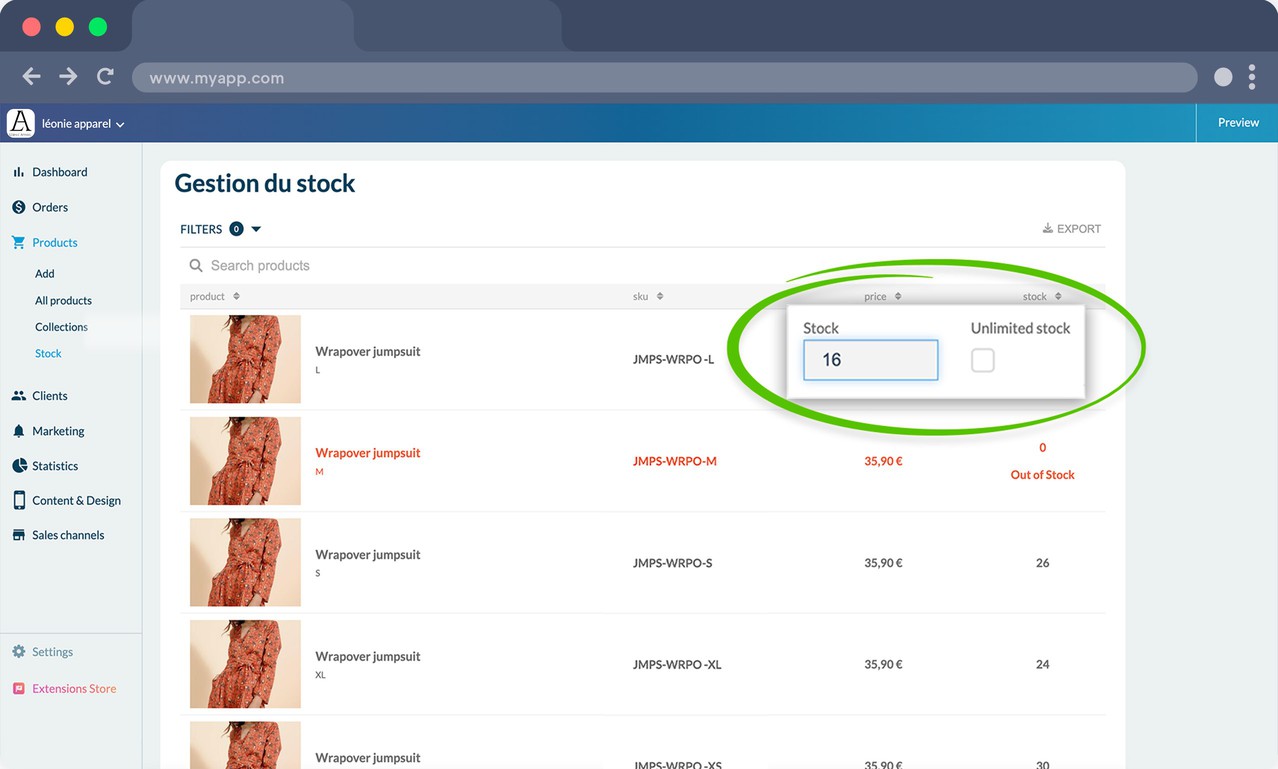
Task: Click stock value 24 for size XL
Action: tap(1042, 665)
